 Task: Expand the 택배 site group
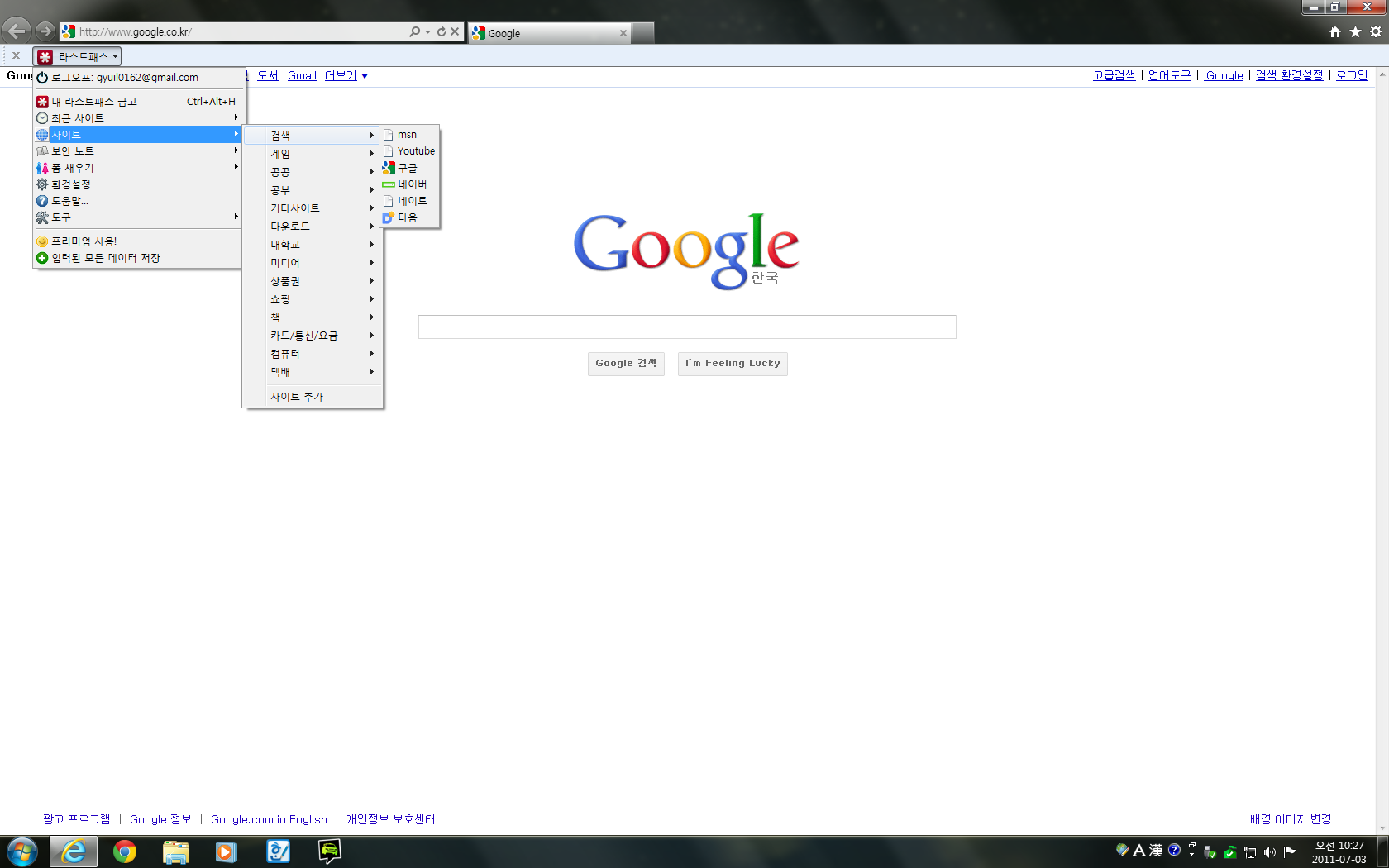(x=313, y=371)
